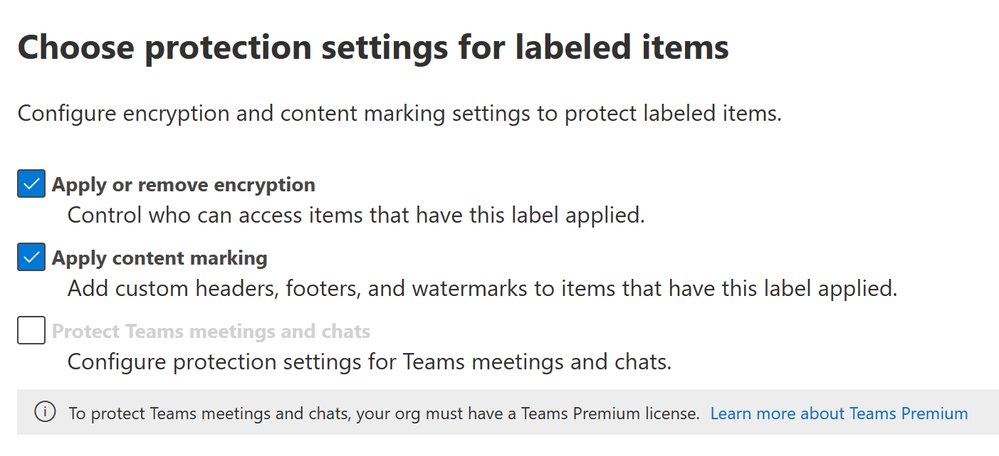Click the blue checkmark beside encryption option

[31, 184]
